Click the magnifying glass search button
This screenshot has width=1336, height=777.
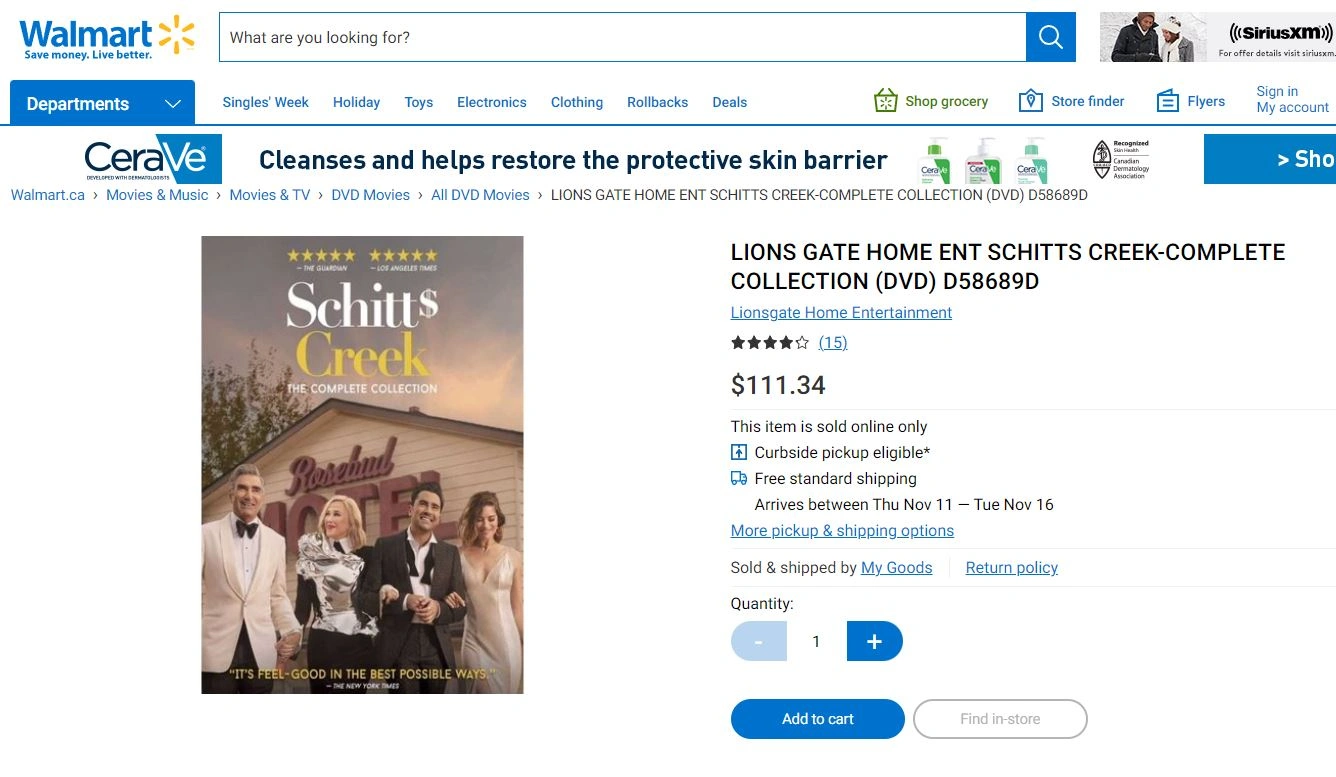click(1050, 37)
